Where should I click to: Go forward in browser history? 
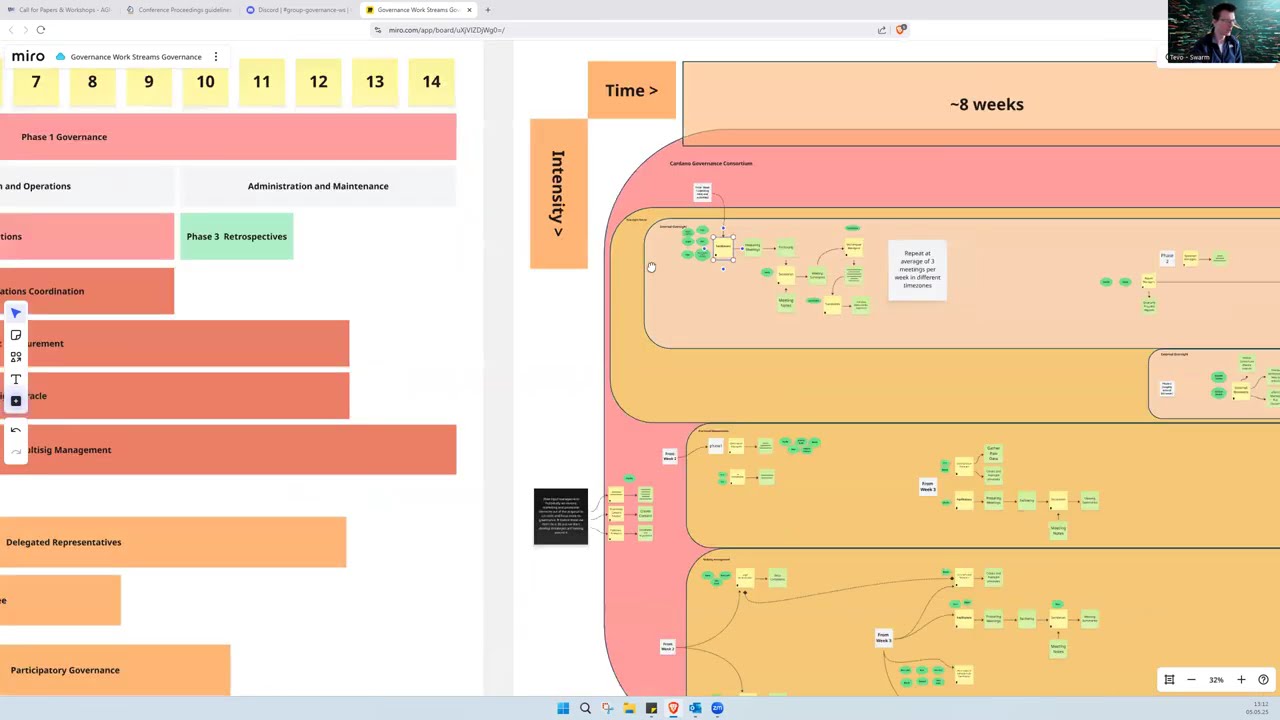pyautogui.click(x=25, y=30)
